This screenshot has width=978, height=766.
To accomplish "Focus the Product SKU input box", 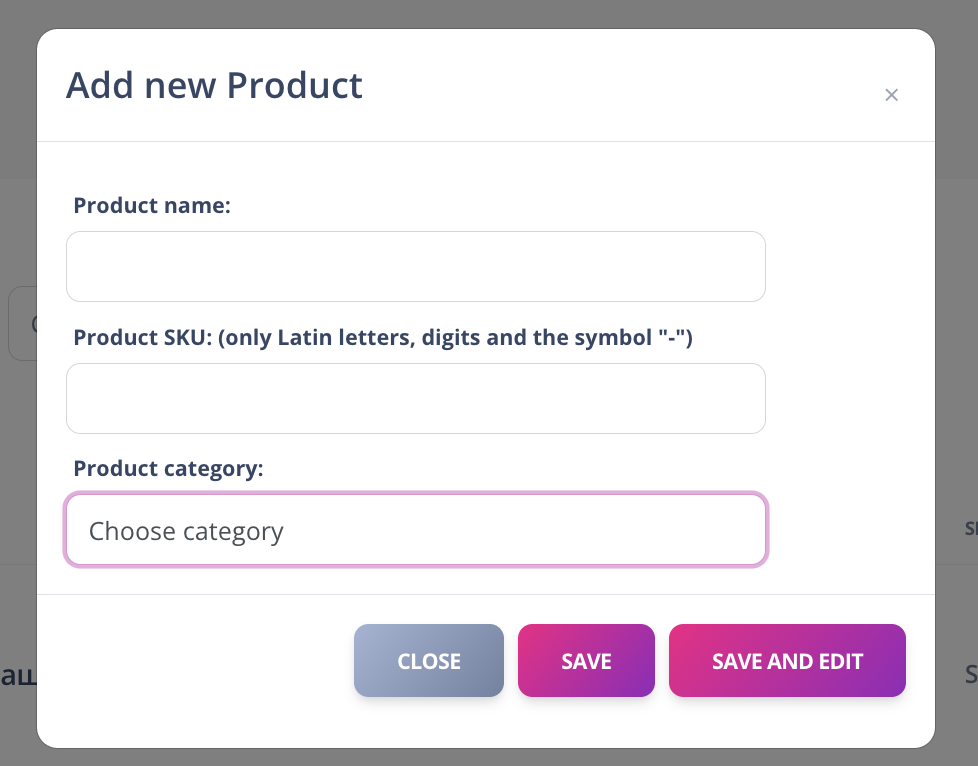I will (415, 398).
